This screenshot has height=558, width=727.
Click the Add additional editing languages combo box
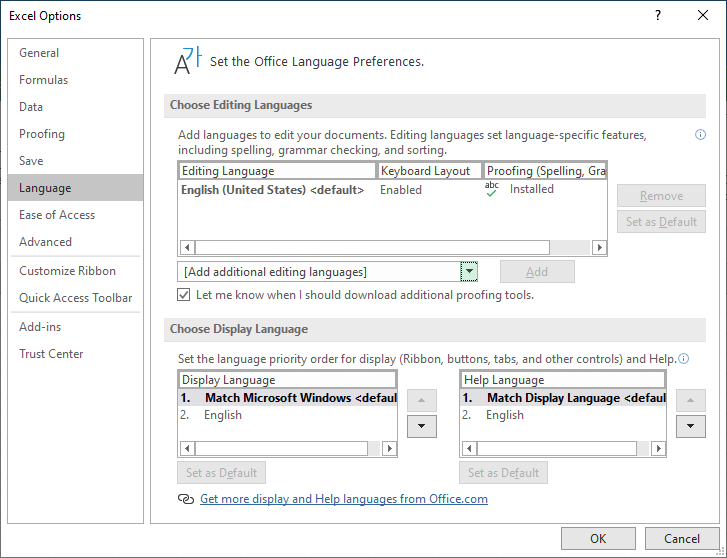(327, 271)
